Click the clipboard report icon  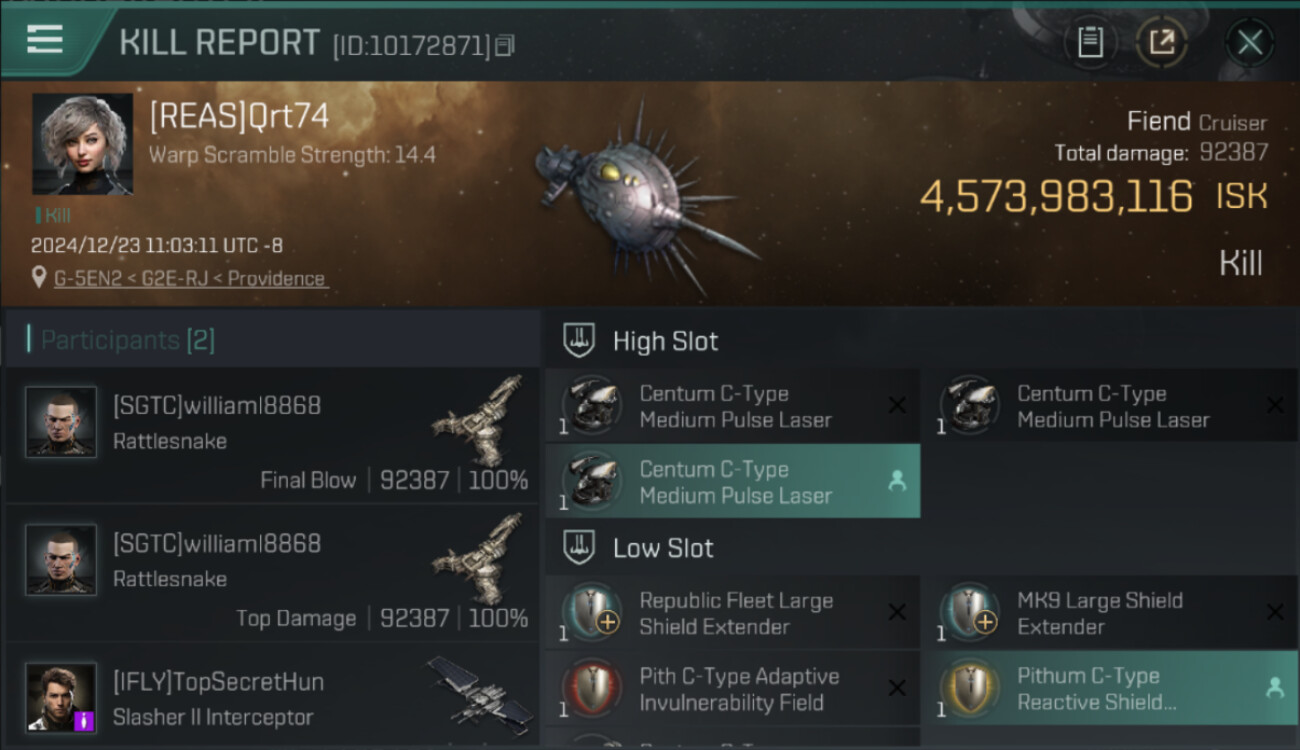pos(1090,42)
